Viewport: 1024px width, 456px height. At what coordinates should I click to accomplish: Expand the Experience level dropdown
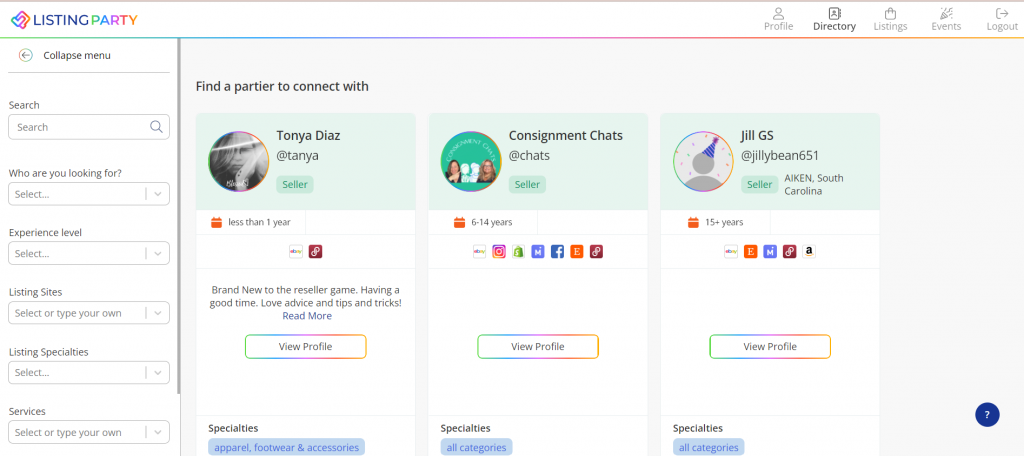89,253
